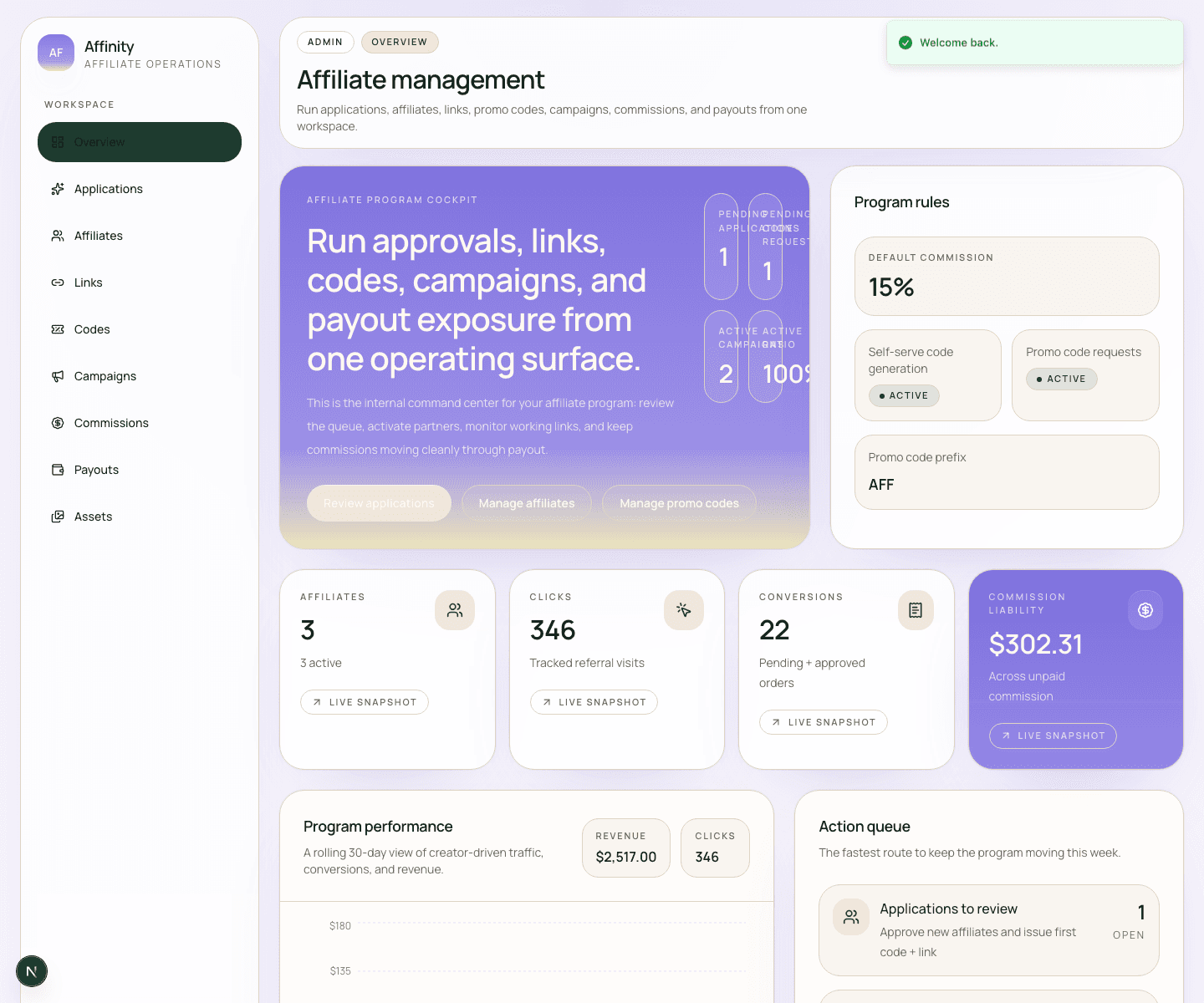Select the Campaigns megaphone icon
This screenshot has width=1204, height=1003.
(x=57, y=376)
